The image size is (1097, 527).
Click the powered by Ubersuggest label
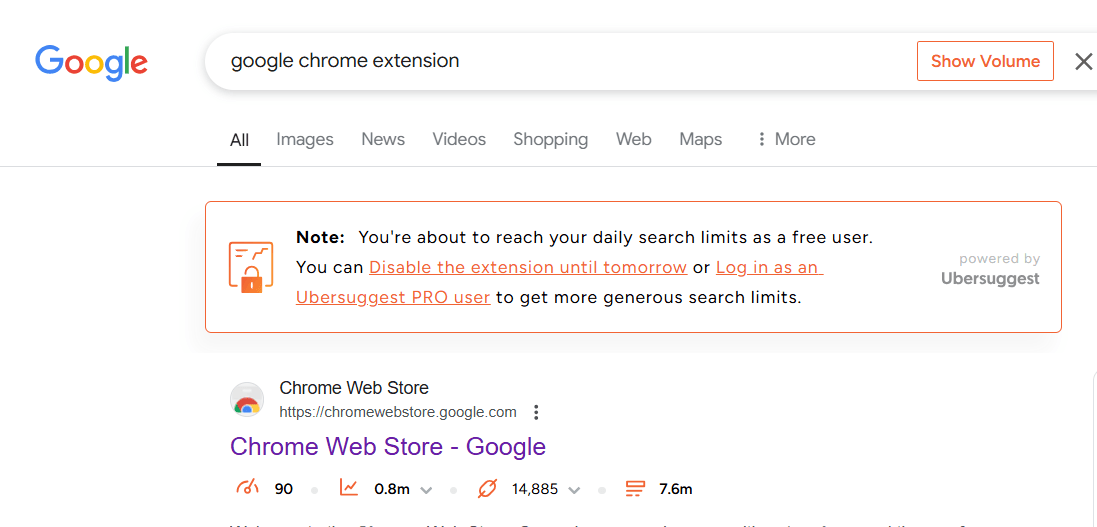pyautogui.click(x=991, y=269)
